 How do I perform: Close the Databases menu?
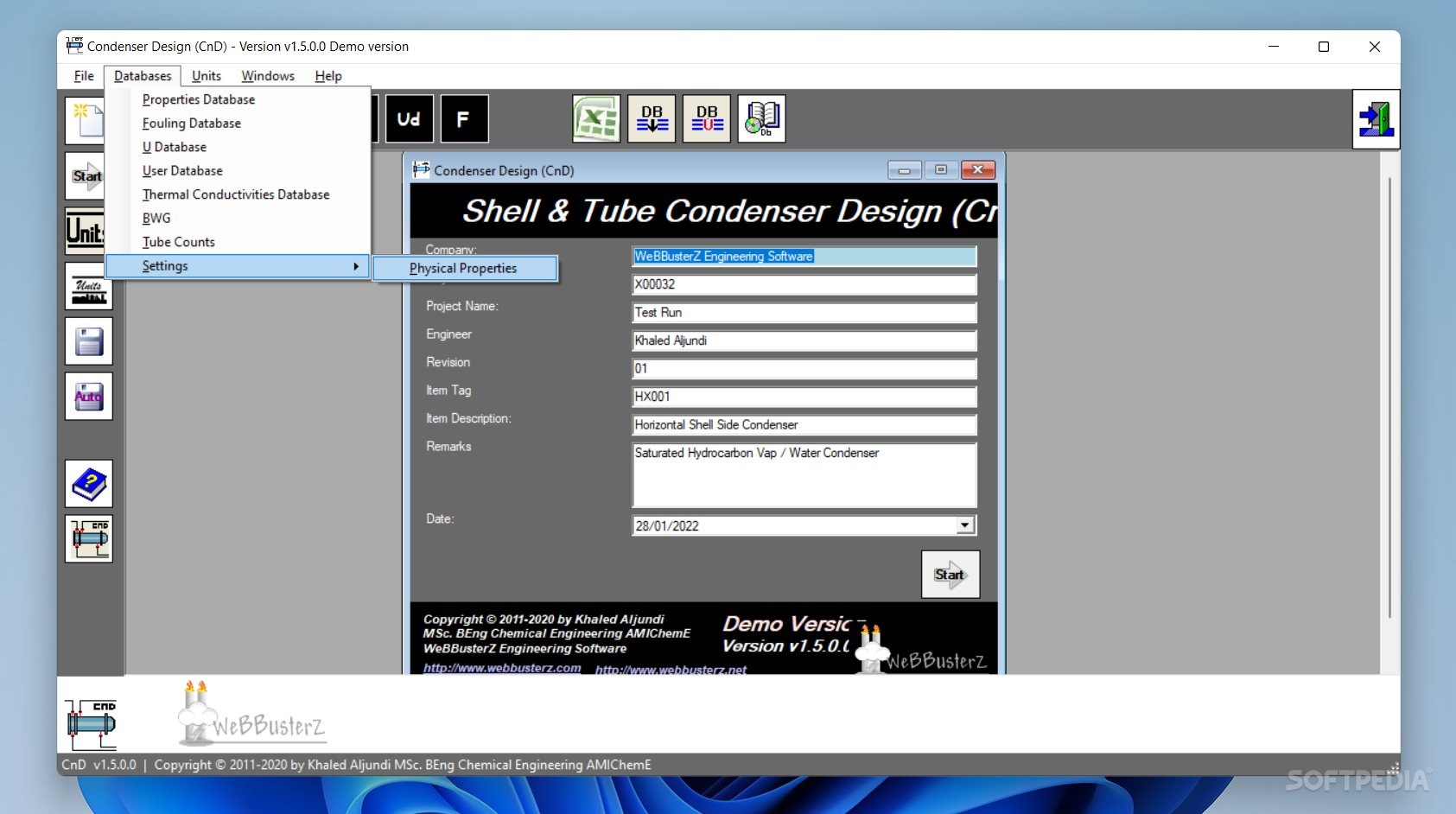pos(143,76)
